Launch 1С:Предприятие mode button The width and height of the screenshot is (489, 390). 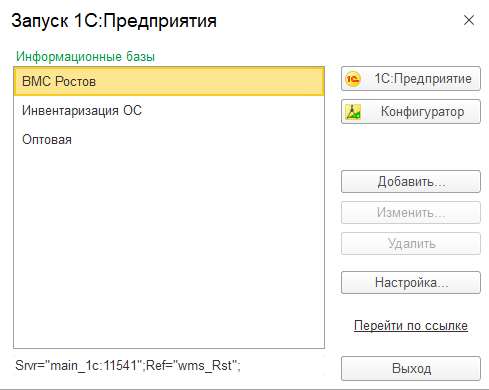pyautogui.click(x=411, y=79)
